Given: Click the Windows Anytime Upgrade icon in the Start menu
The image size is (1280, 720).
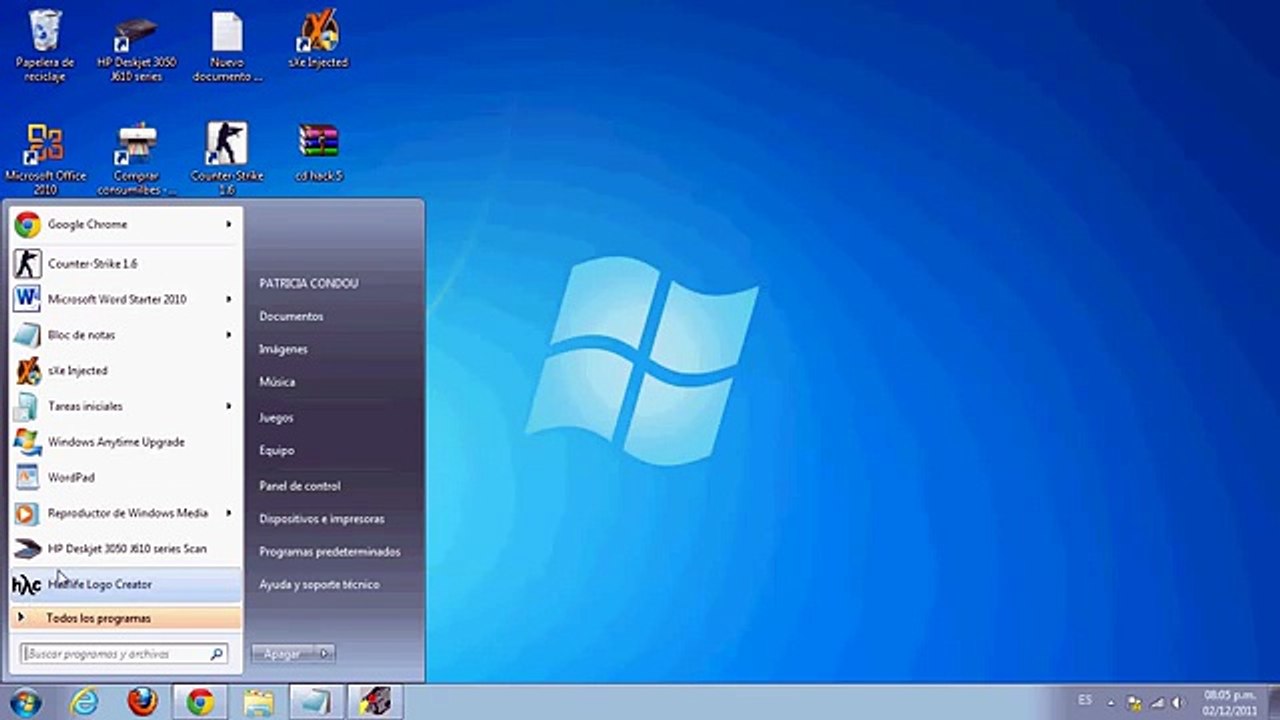Looking at the screenshot, I should tap(27, 442).
